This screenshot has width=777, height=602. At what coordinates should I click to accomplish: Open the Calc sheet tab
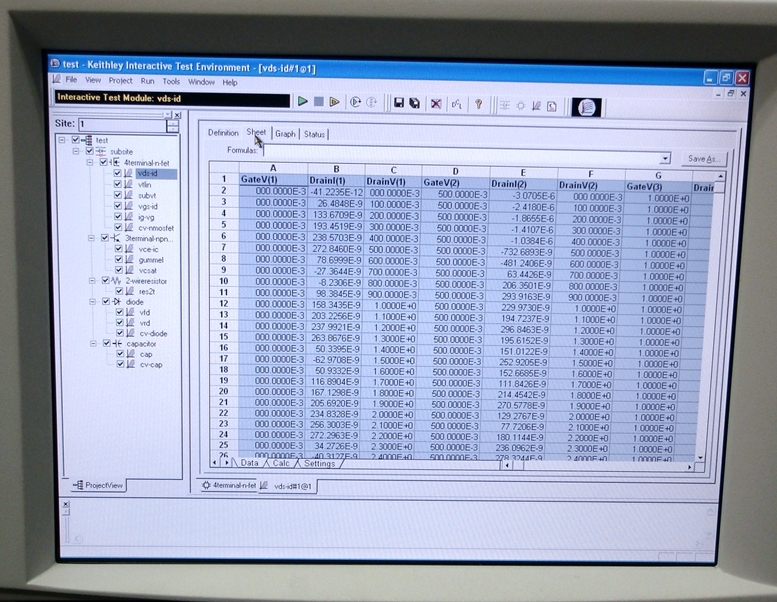[x=281, y=463]
